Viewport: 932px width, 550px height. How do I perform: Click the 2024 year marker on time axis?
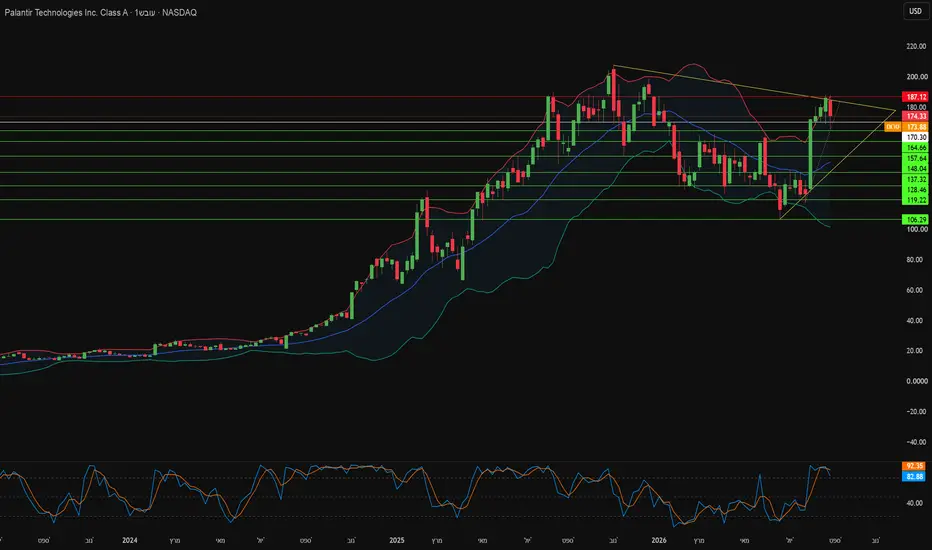click(x=130, y=540)
